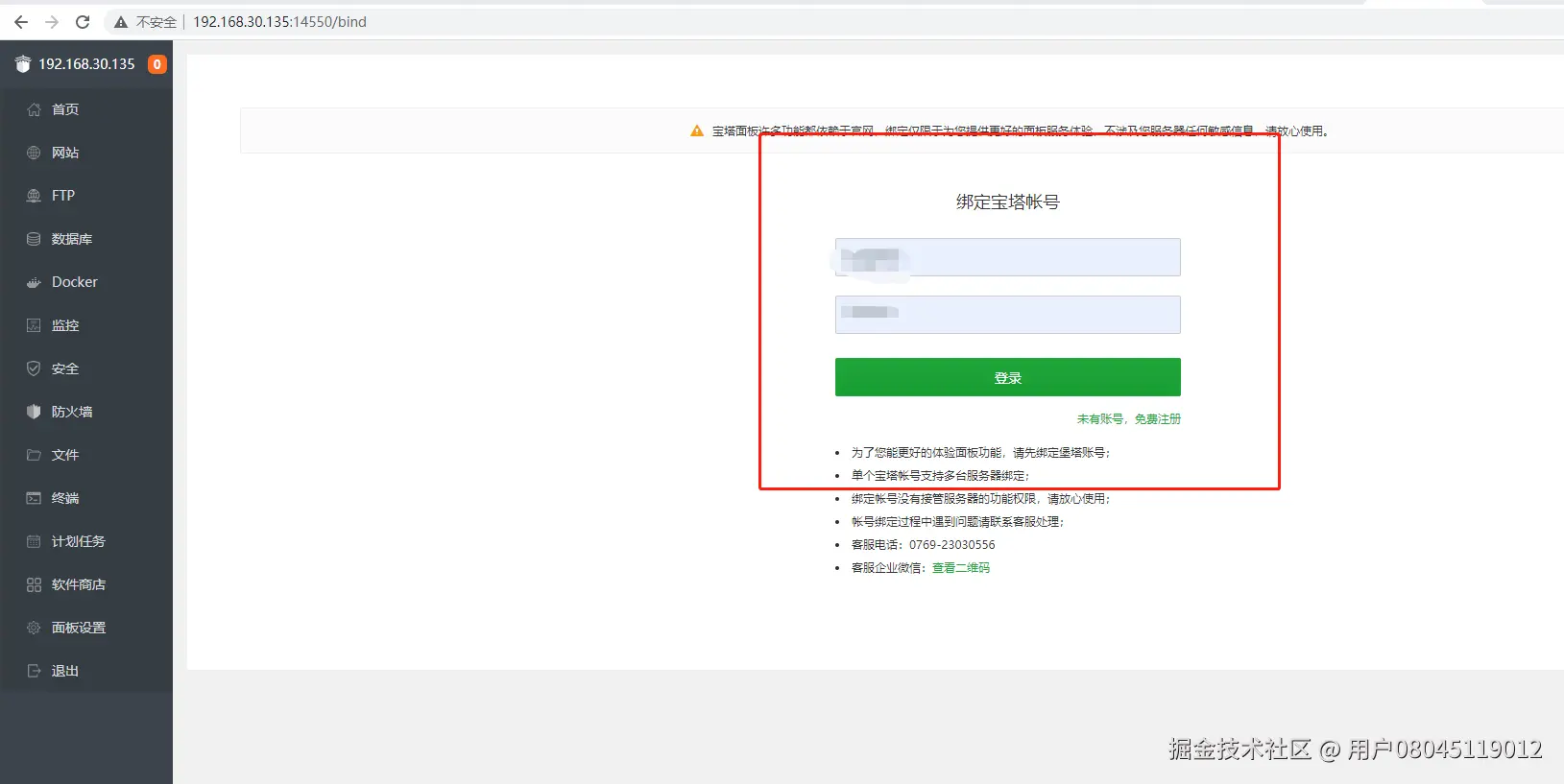This screenshot has width=1564, height=784.
Task: Go back using browser back arrow
Action: 21,22
